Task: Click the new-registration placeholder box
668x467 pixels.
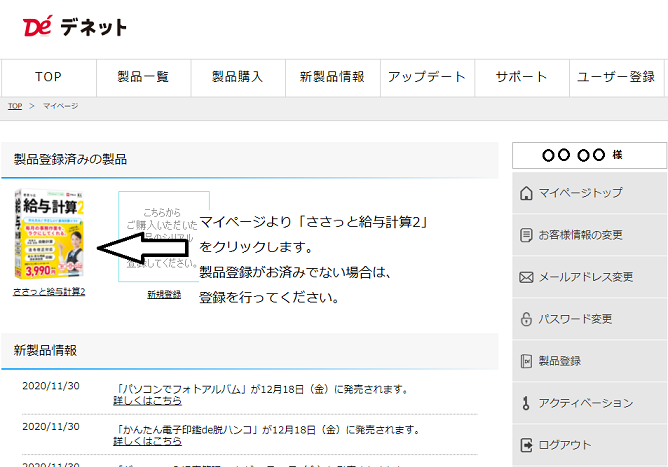Action: 164,236
